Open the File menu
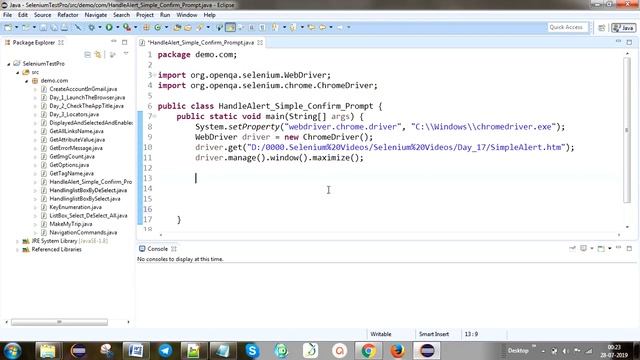The height and width of the screenshot is (360, 640). tap(7, 15)
